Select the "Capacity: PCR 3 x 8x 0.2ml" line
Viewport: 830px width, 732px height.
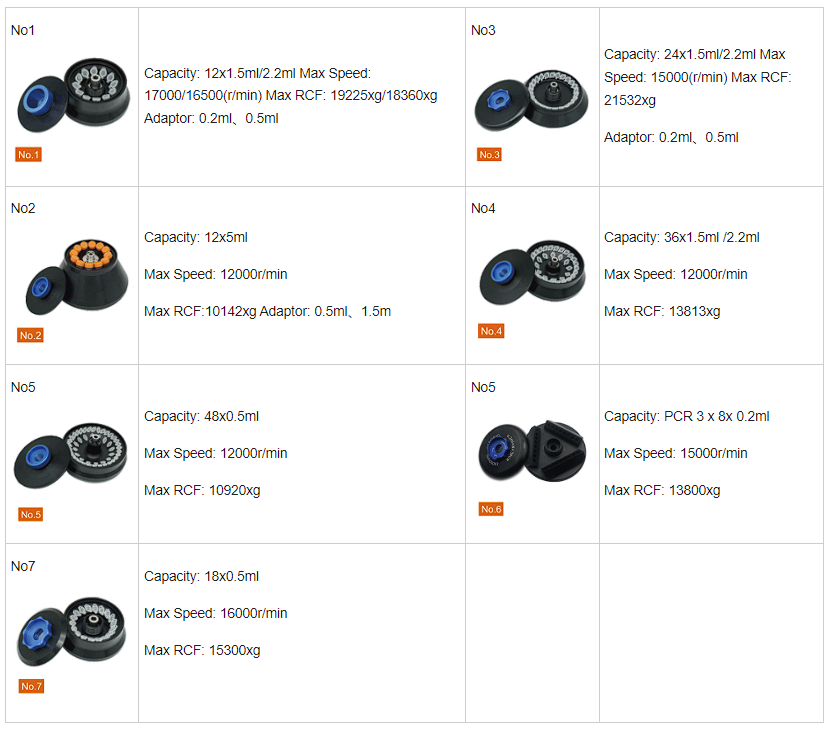[x=687, y=416]
